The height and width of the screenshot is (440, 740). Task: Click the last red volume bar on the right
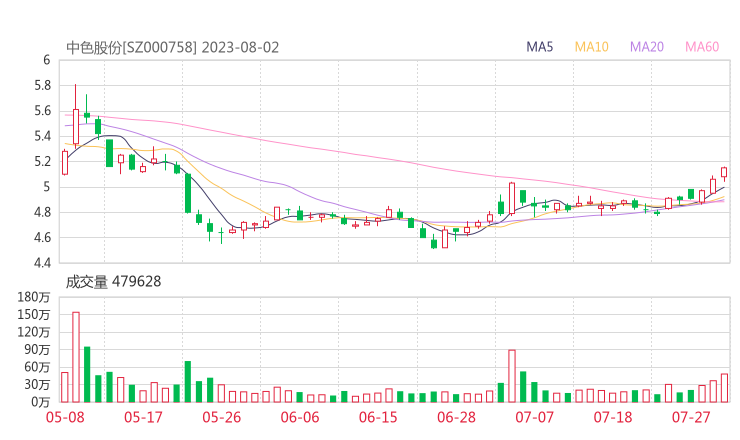pos(724,388)
